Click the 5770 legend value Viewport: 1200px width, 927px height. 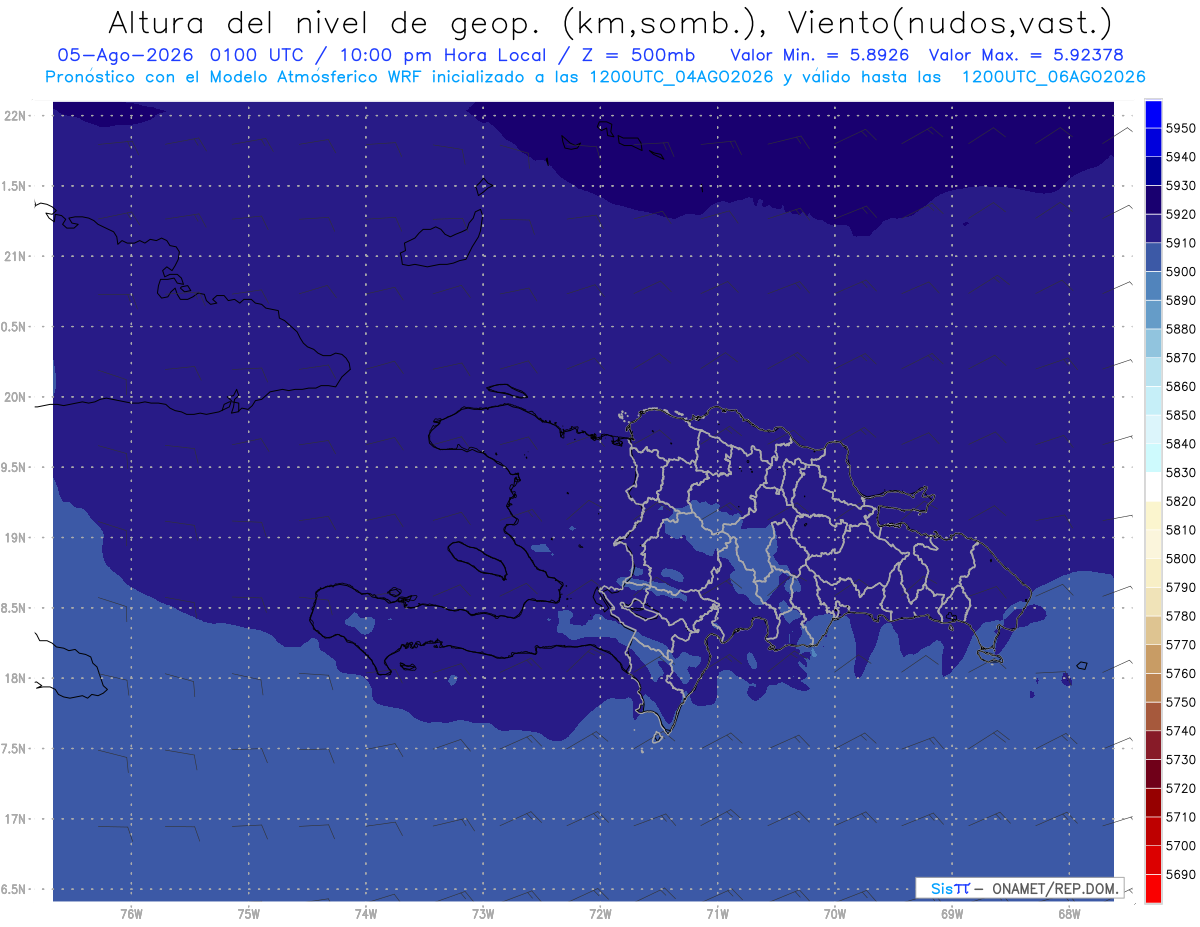coord(1180,645)
